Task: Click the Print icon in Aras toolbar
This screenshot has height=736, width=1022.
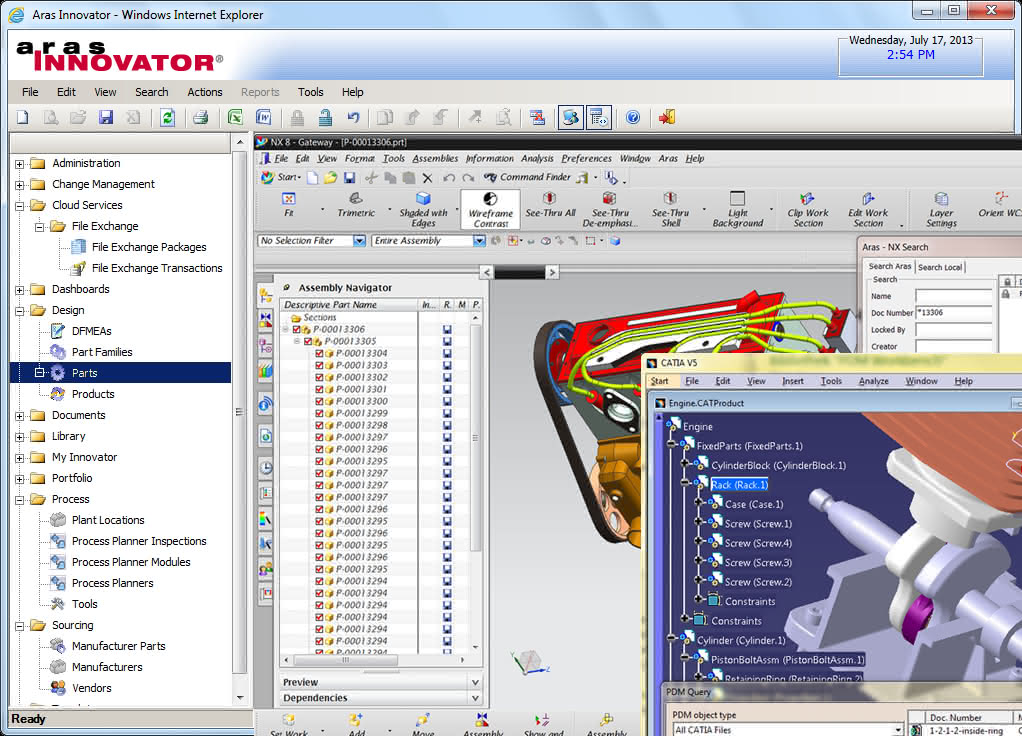Action: 201,117
